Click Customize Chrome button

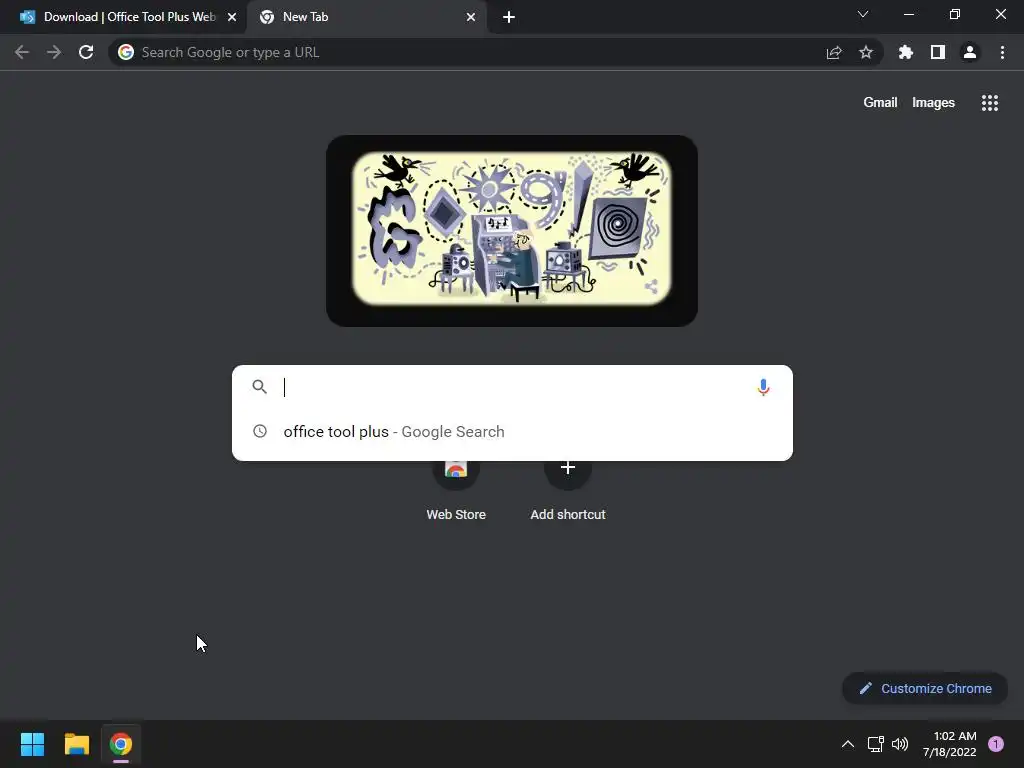coord(925,688)
